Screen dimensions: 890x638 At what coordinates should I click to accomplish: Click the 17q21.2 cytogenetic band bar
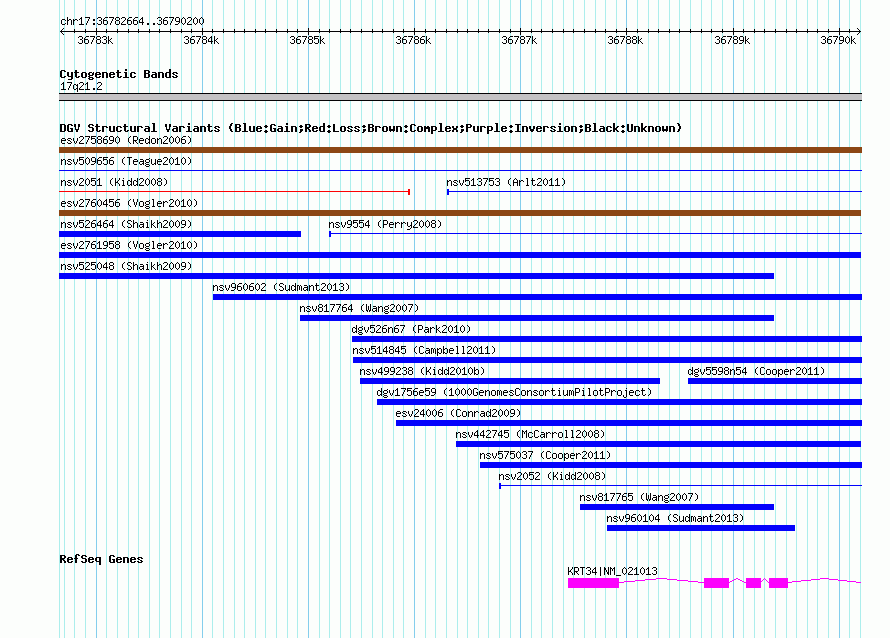point(460,97)
